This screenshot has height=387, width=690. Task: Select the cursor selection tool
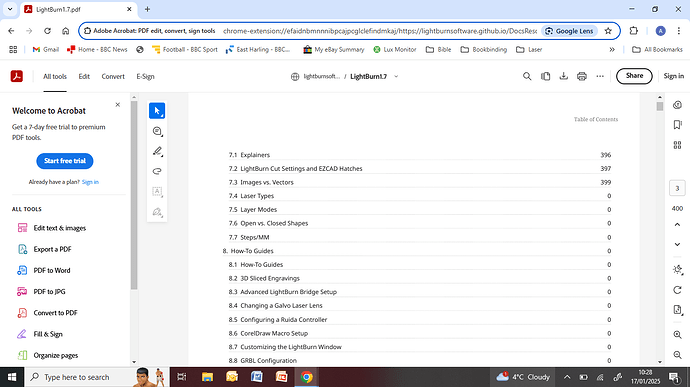[x=157, y=111]
